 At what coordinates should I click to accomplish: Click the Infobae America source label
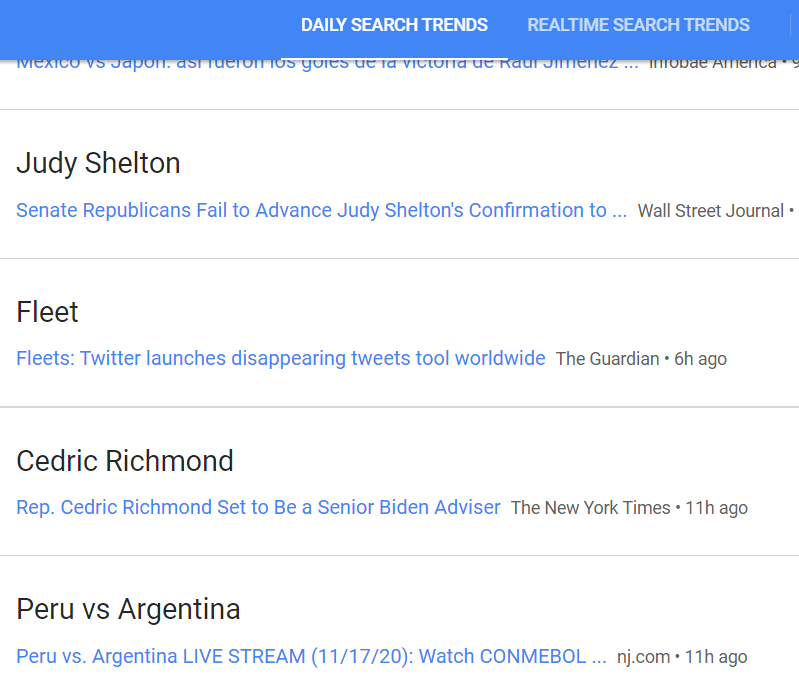(712, 63)
